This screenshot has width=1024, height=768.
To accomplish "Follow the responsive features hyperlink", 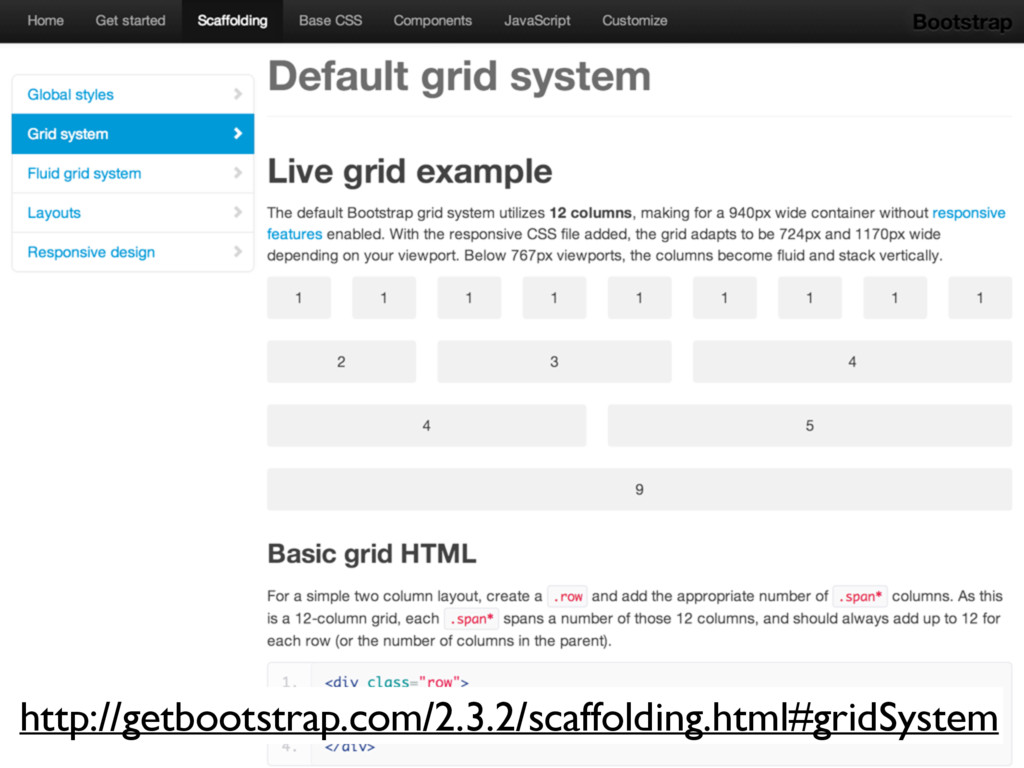I will pos(968,213).
